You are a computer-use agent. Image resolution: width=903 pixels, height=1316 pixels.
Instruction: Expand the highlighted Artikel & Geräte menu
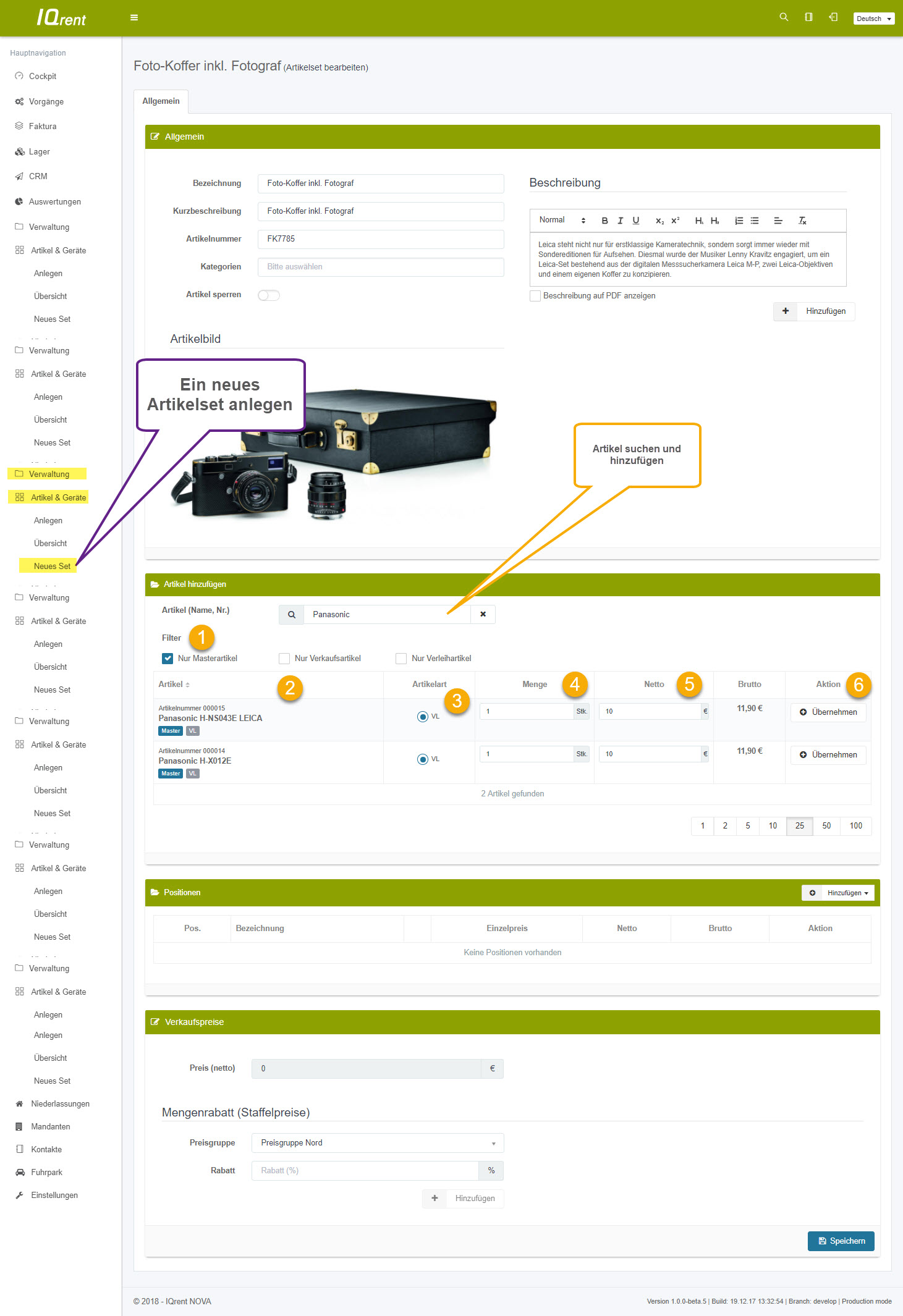point(49,497)
